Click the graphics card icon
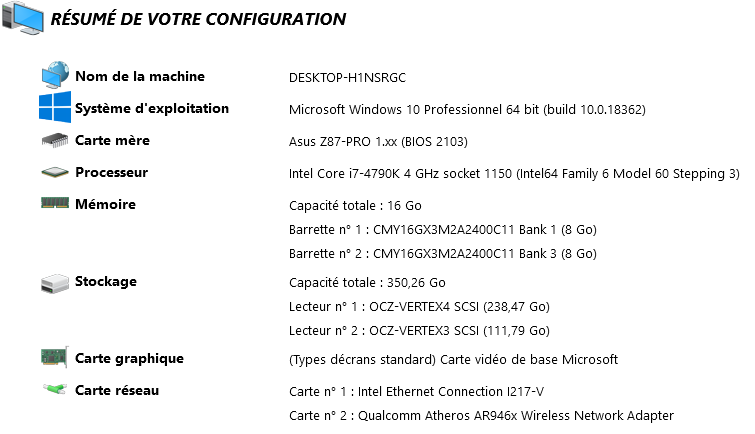 54,358
